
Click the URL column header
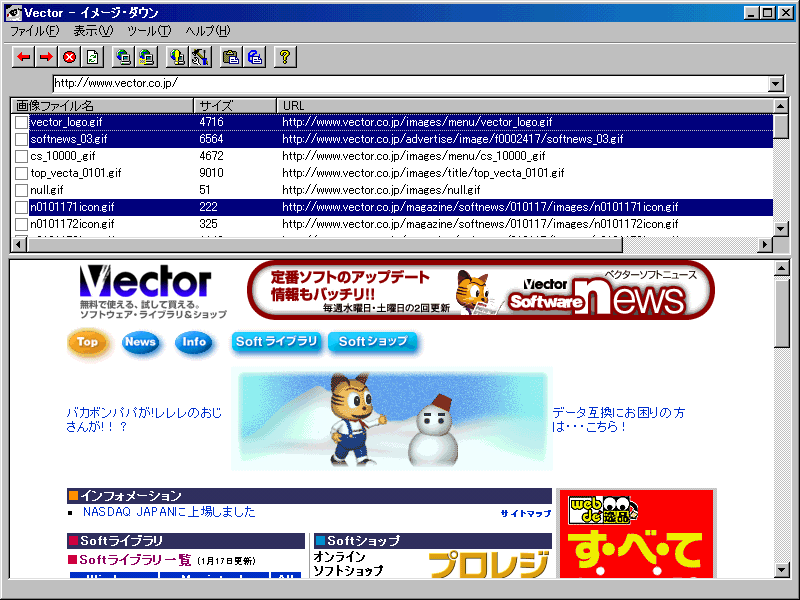tap(525, 106)
